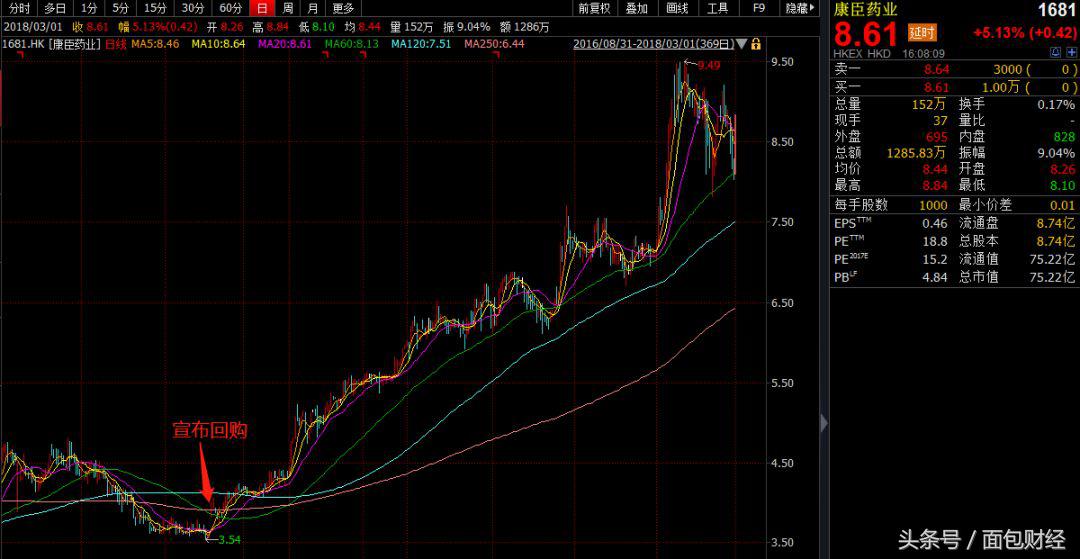
Task: Open the 工具 tools button
Action: 717,8
